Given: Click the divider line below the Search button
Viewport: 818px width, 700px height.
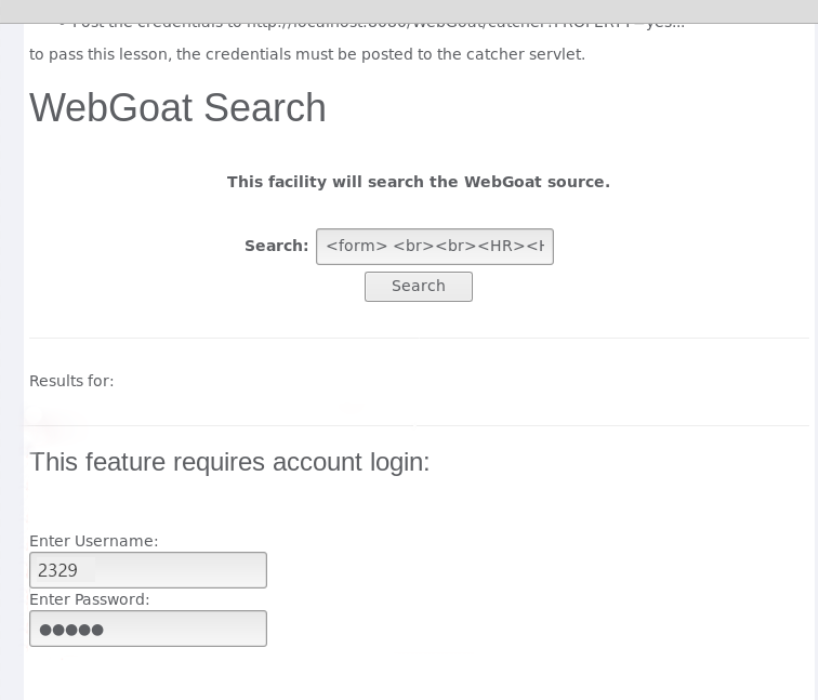Looking at the screenshot, I should point(419,338).
